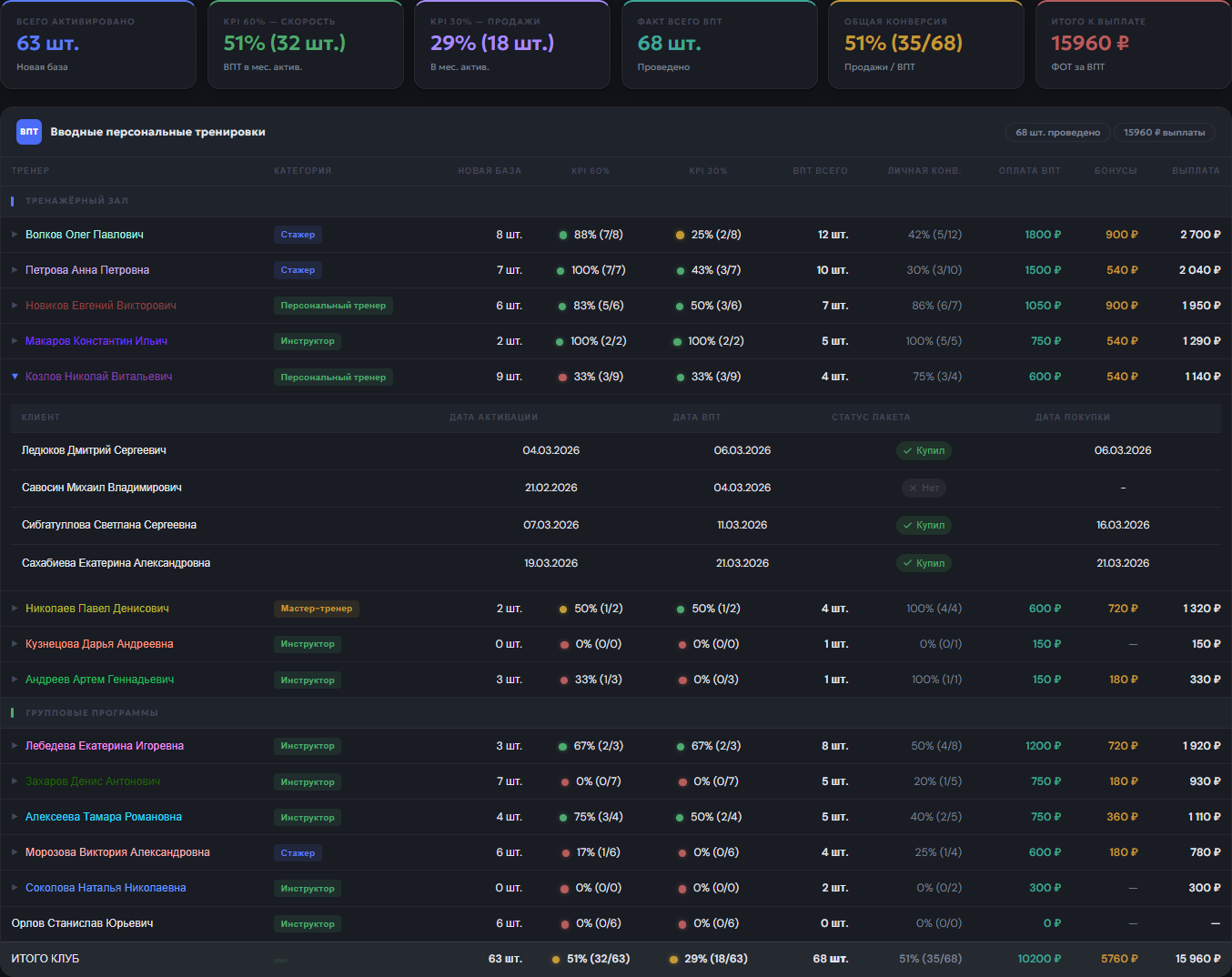
Task: Expand Лебедева Екатерина Игоревна row
Action: pyautogui.click(x=15, y=746)
